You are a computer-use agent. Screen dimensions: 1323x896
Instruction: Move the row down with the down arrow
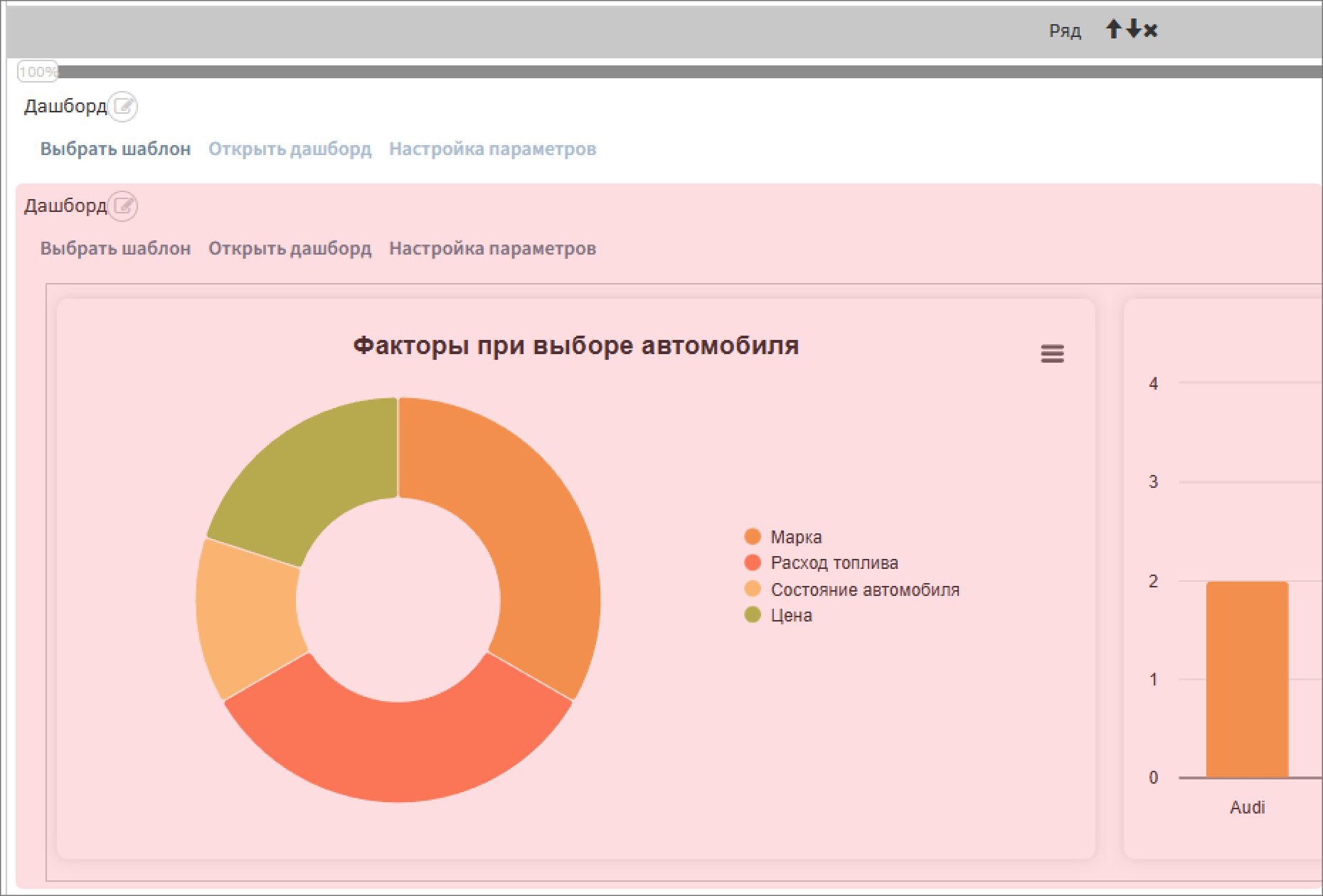(1133, 30)
